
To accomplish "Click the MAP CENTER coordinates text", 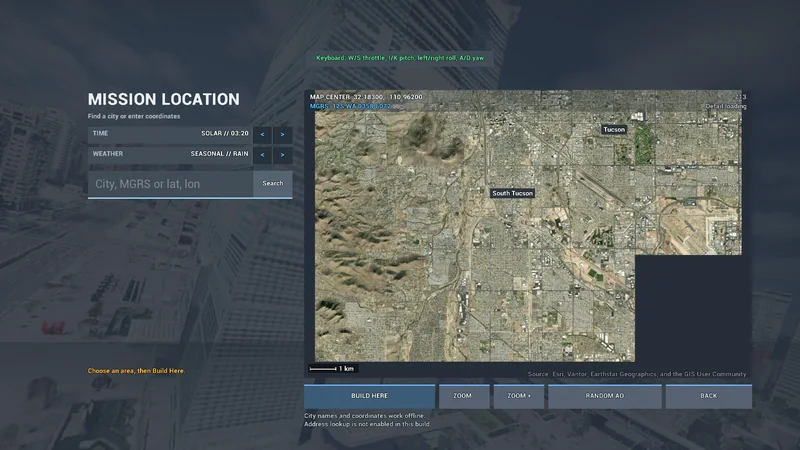I will click(x=366, y=97).
